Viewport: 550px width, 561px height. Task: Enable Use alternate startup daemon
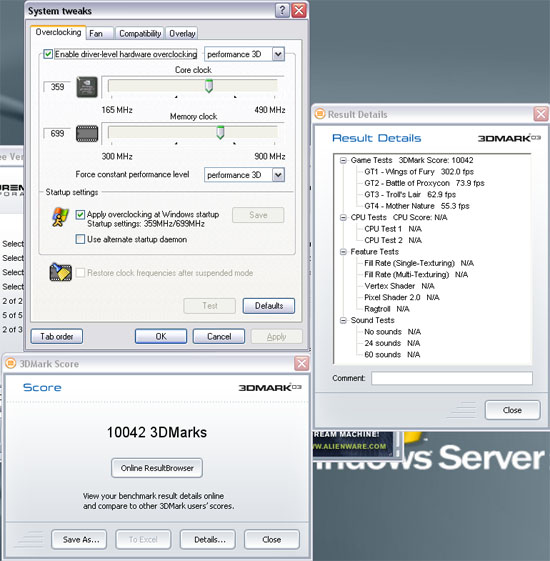(x=80, y=239)
